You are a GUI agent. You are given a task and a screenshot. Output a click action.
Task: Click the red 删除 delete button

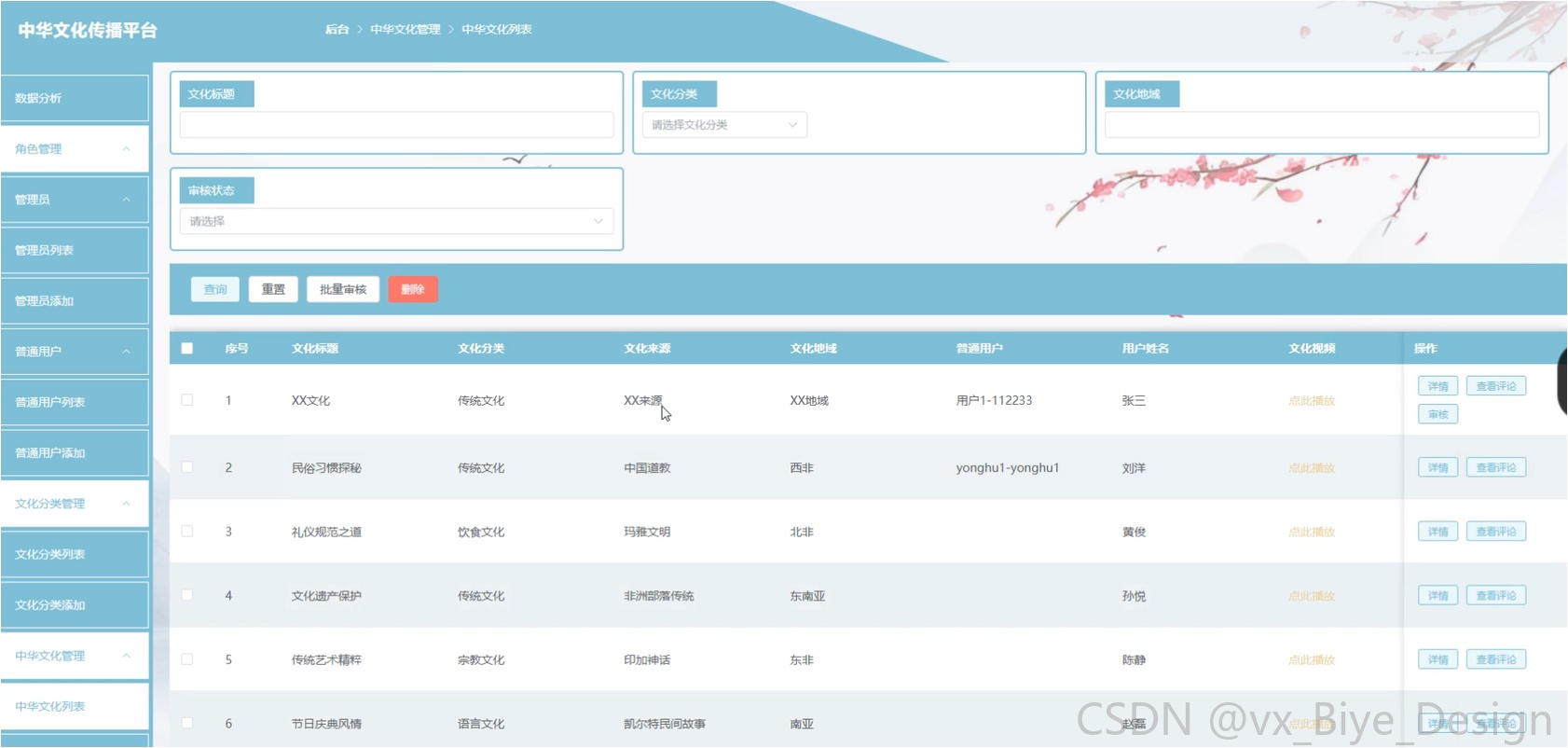[413, 289]
